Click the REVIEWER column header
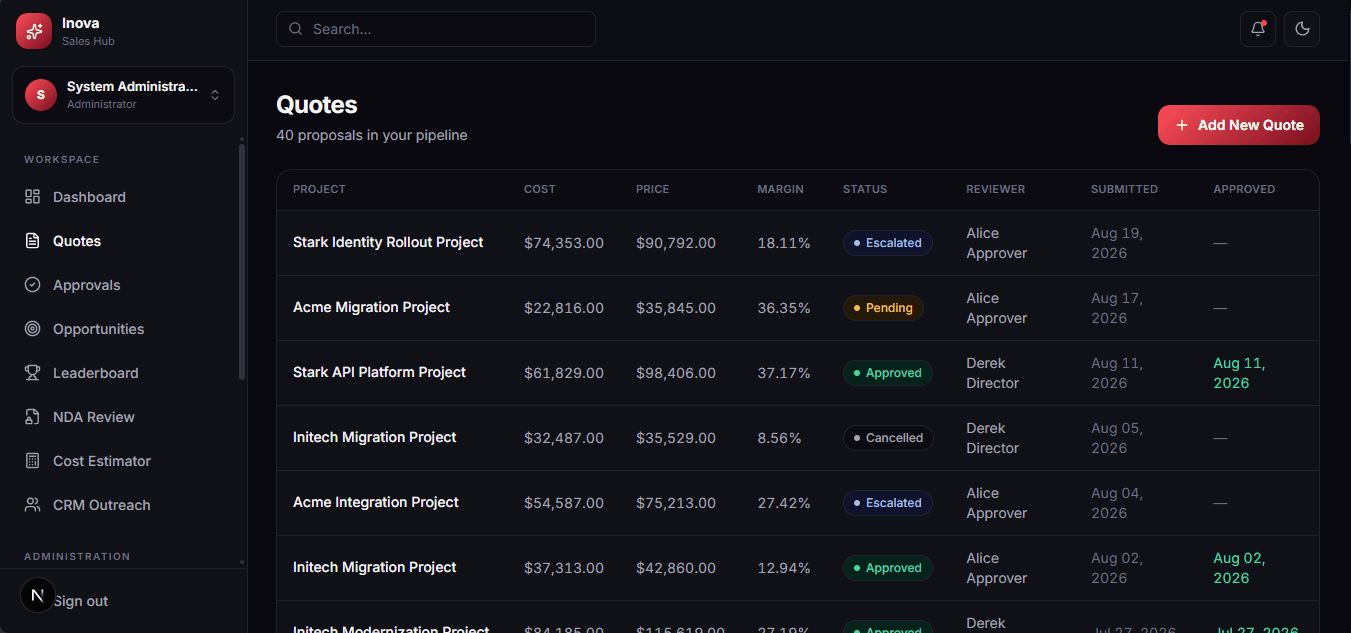1351x633 pixels. coord(995,189)
